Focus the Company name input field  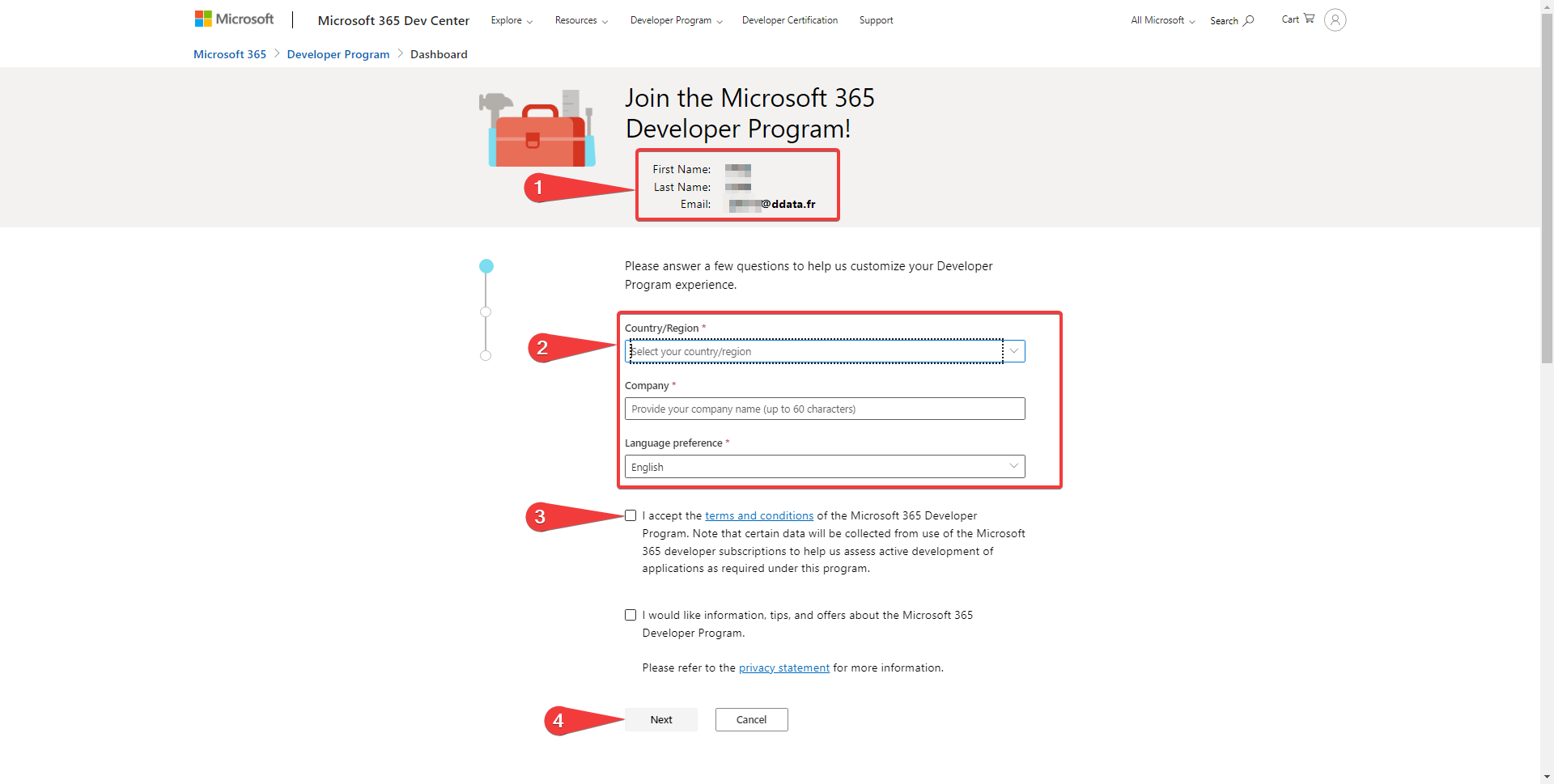(x=825, y=409)
